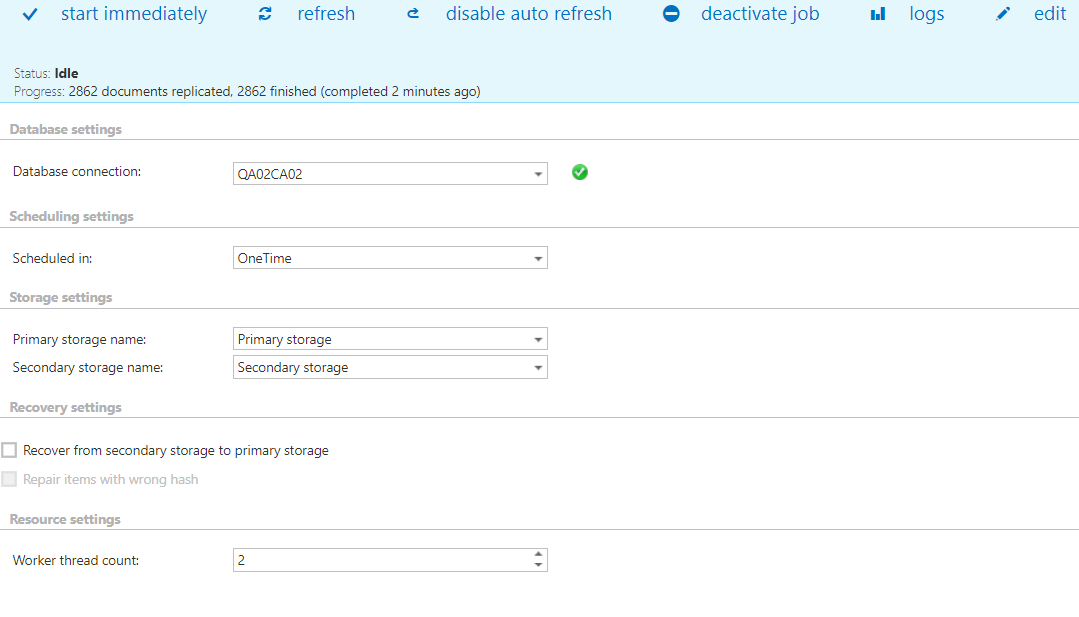Choose the 'edit' text label
The image size is (1079, 617).
(x=1050, y=15)
